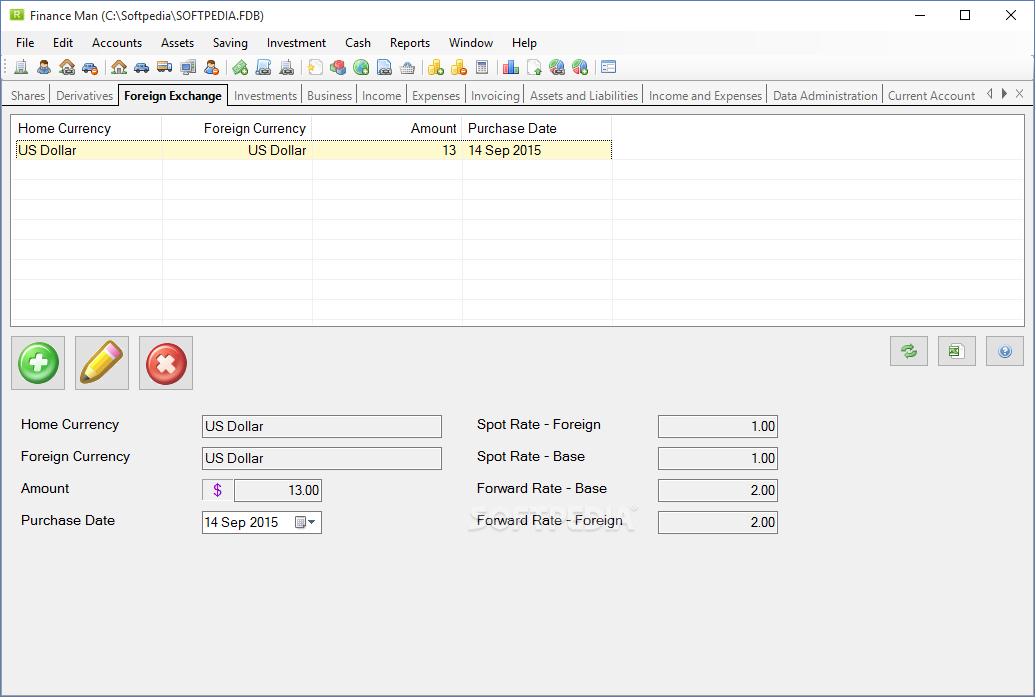Click the green money with plus icon

point(240,67)
